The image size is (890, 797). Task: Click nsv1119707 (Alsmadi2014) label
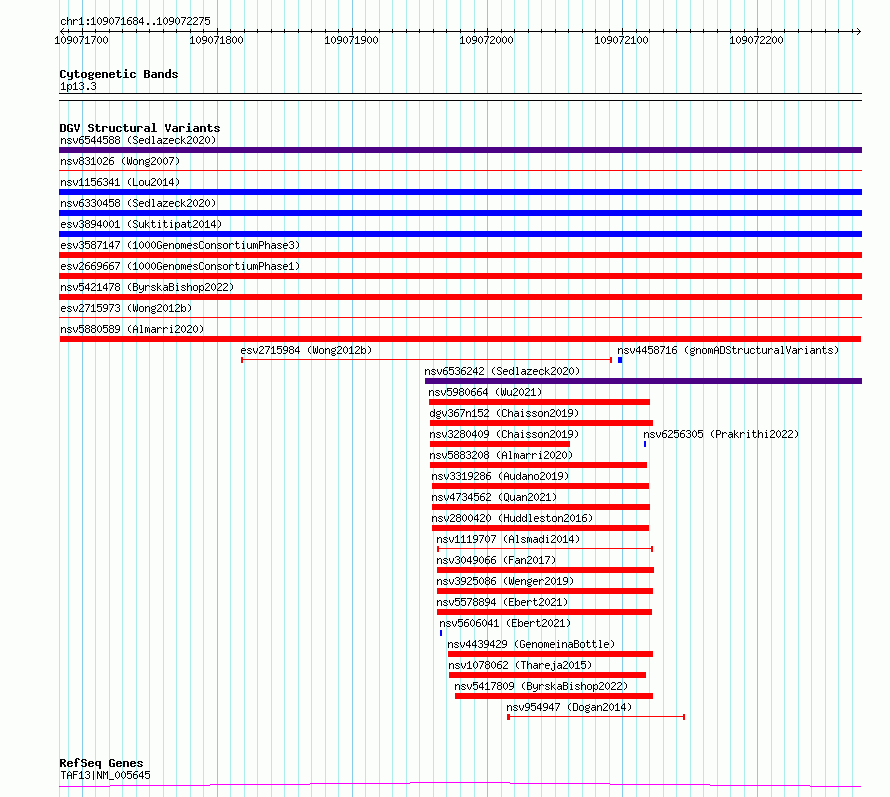coord(507,539)
